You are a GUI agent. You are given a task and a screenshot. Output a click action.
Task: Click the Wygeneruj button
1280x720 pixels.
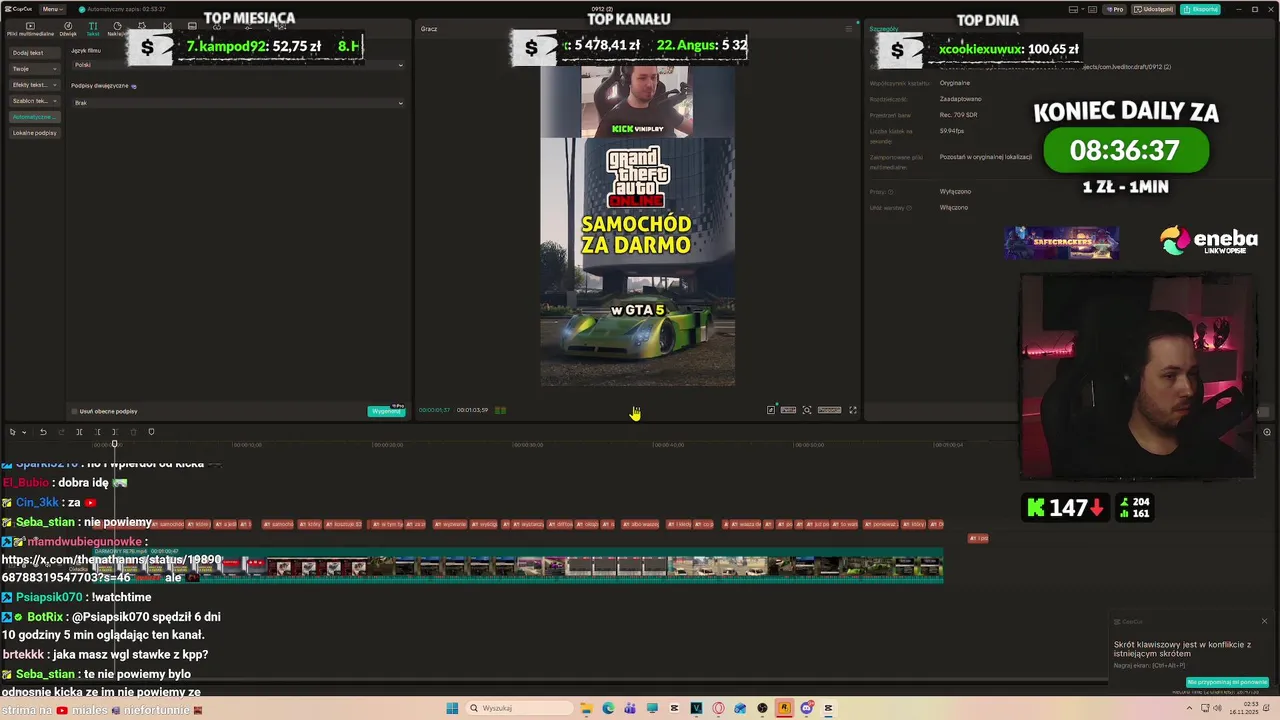click(x=386, y=411)
